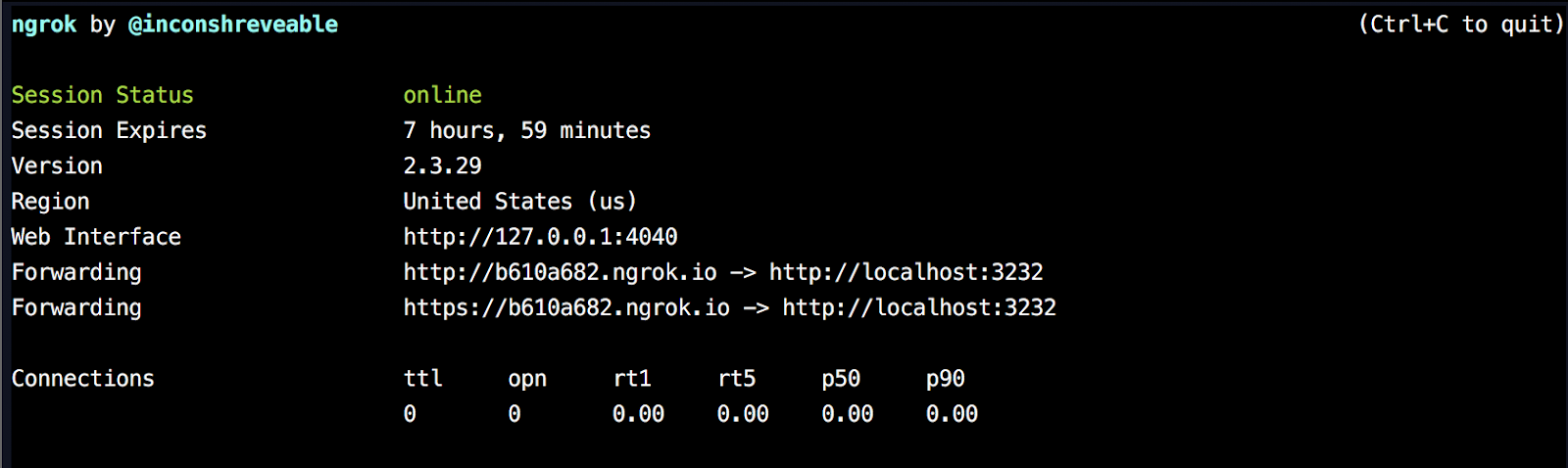
Task: Click the '(Ctrl+C to quit)' hint
Action: (1461, 24)
